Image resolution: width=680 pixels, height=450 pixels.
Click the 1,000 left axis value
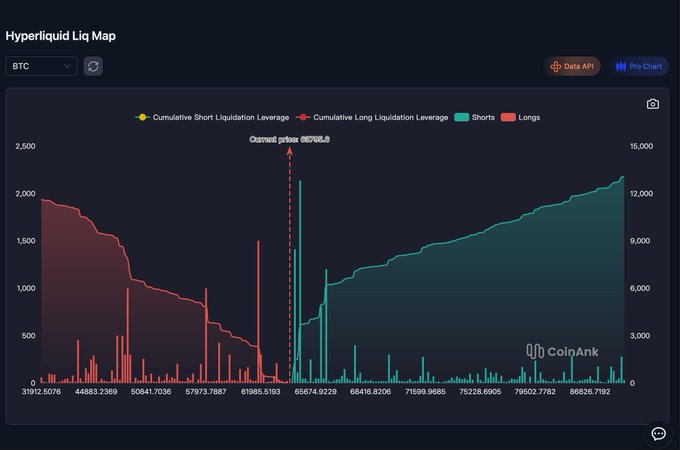tap(26, 288)
